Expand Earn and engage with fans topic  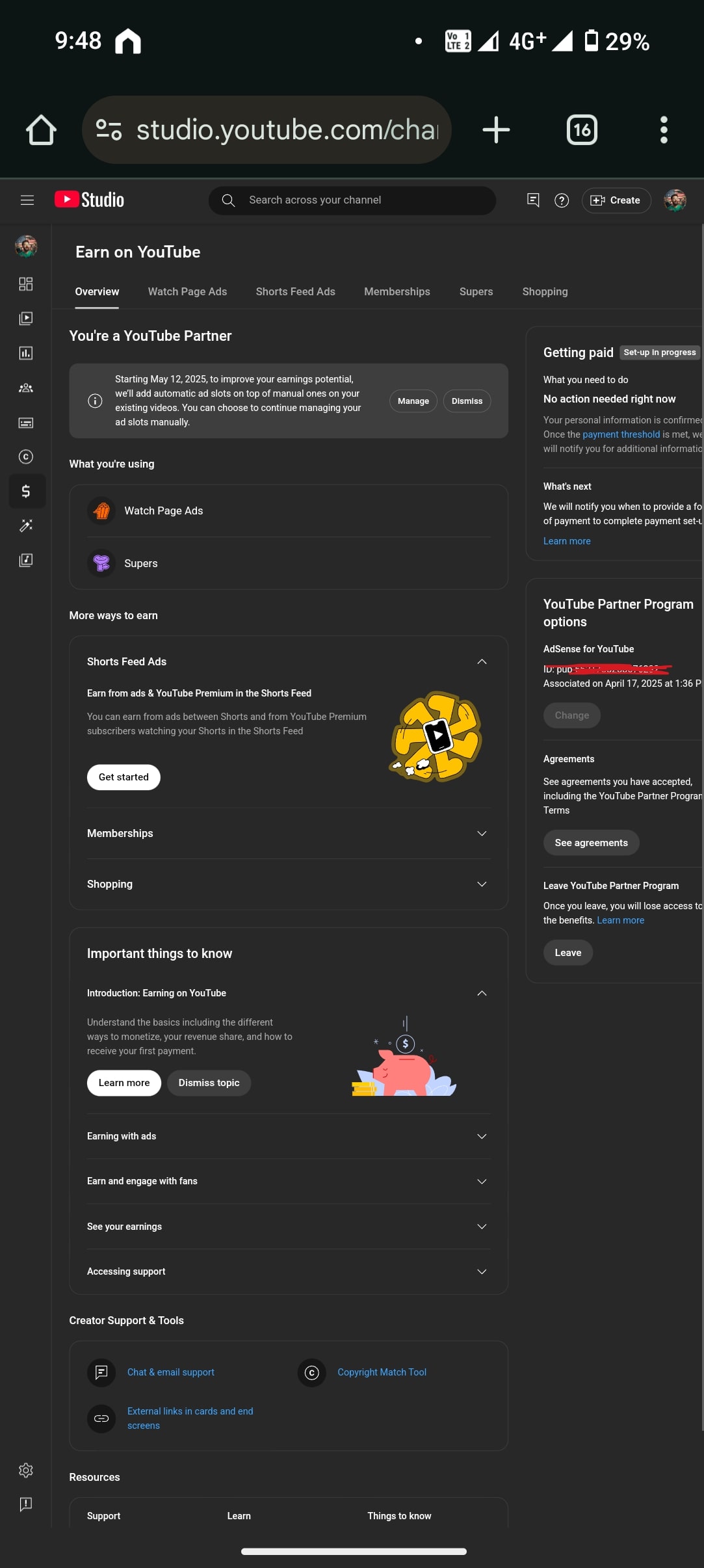click(482, 1181)
